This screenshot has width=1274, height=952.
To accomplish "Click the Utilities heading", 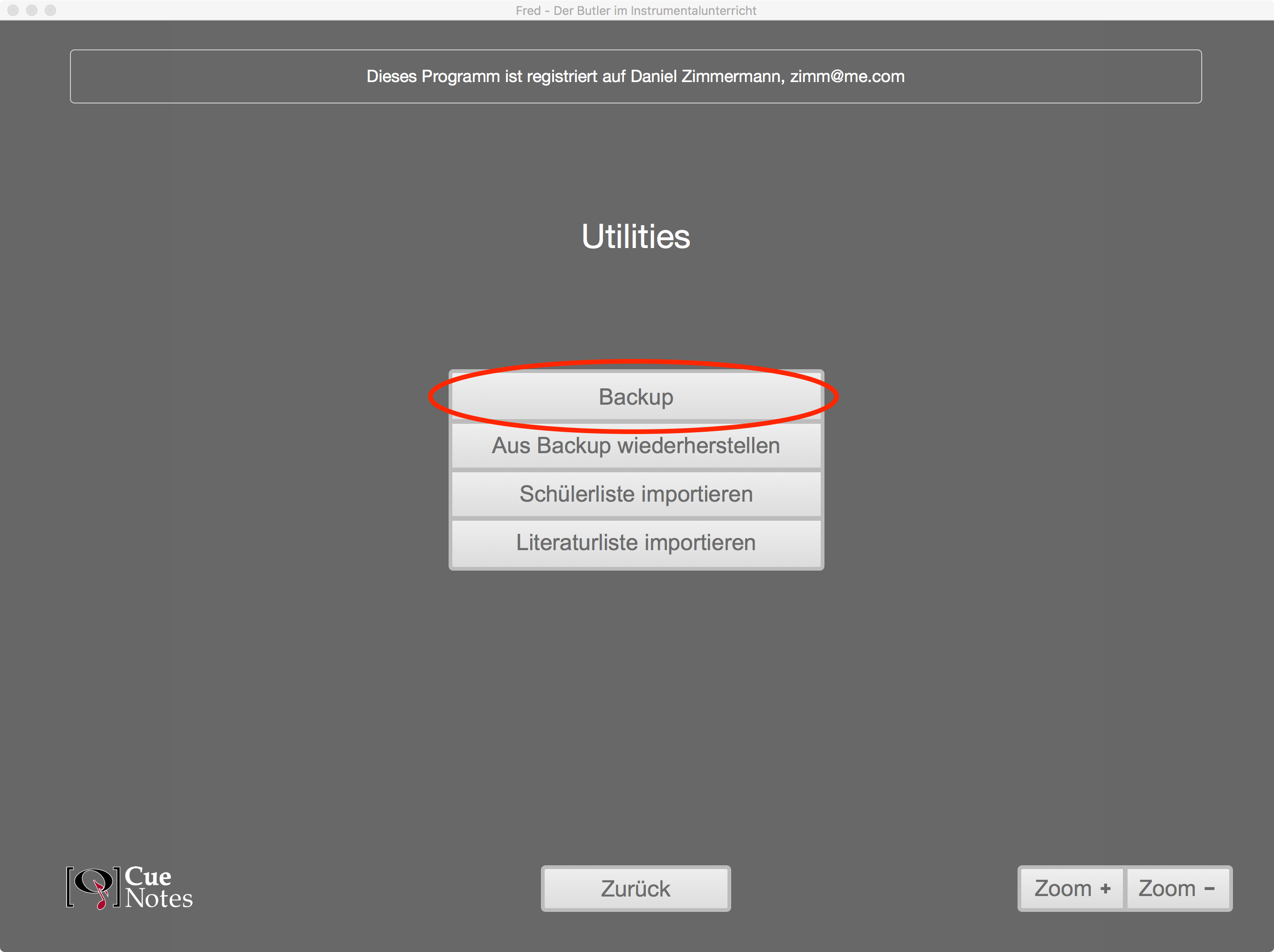I will [635, 236].
